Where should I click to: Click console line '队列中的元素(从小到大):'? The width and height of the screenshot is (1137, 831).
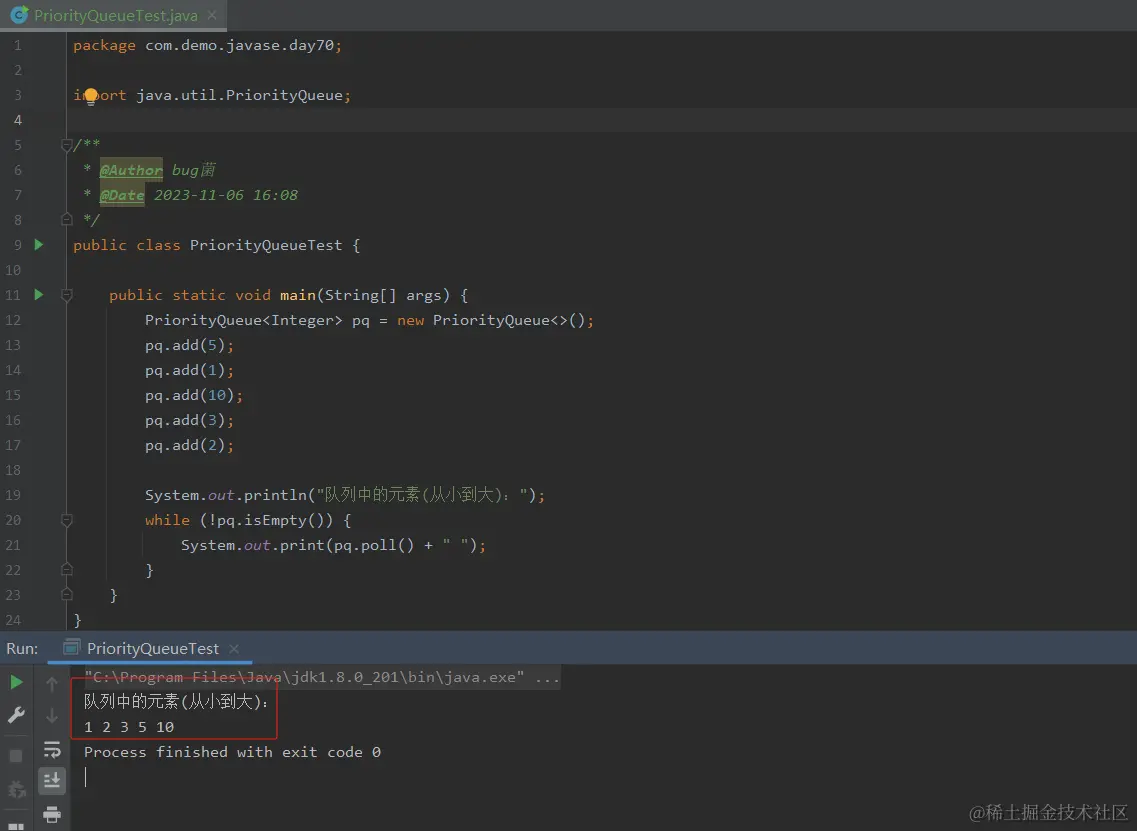point(176,701)
